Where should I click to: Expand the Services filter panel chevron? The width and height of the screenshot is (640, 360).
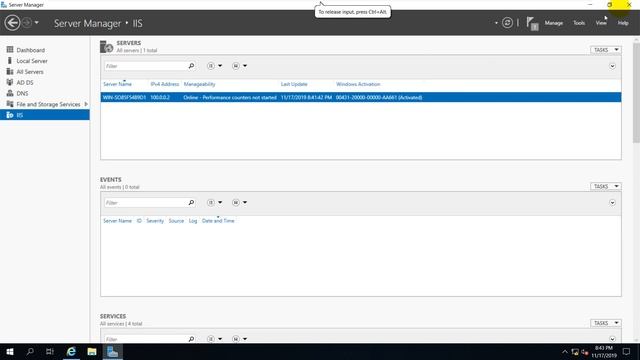click(x=612, y=339)
